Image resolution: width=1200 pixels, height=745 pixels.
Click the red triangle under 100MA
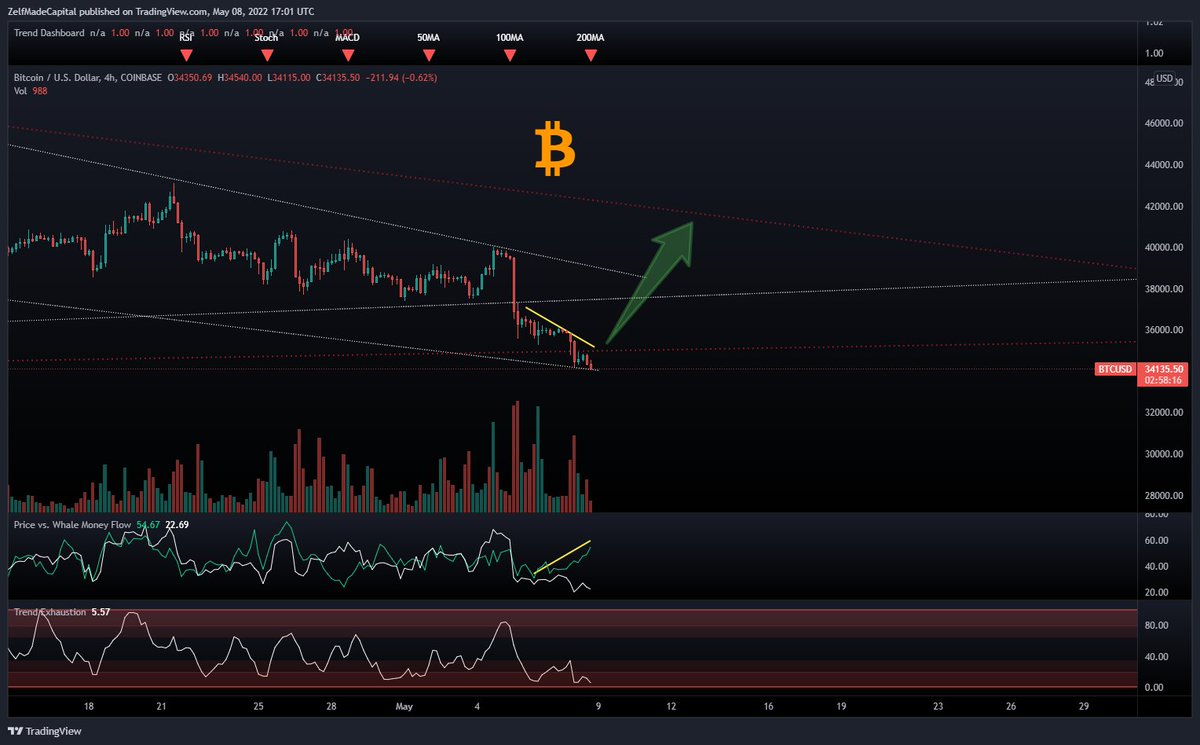click(509, 56)
